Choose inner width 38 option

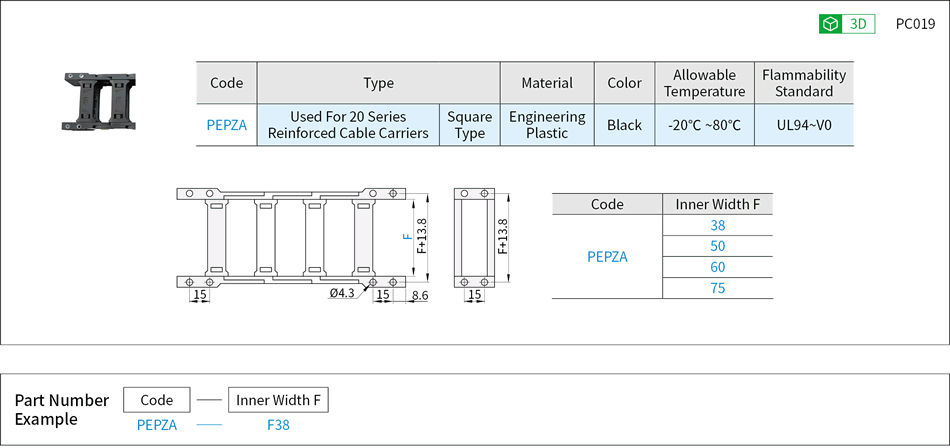coord(717,226)
